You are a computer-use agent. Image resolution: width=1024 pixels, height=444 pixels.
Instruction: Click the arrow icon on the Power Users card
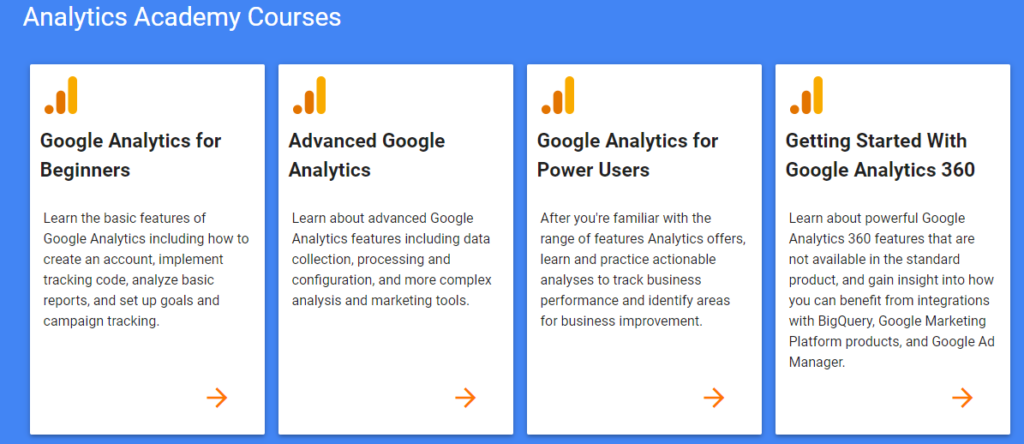713,398
